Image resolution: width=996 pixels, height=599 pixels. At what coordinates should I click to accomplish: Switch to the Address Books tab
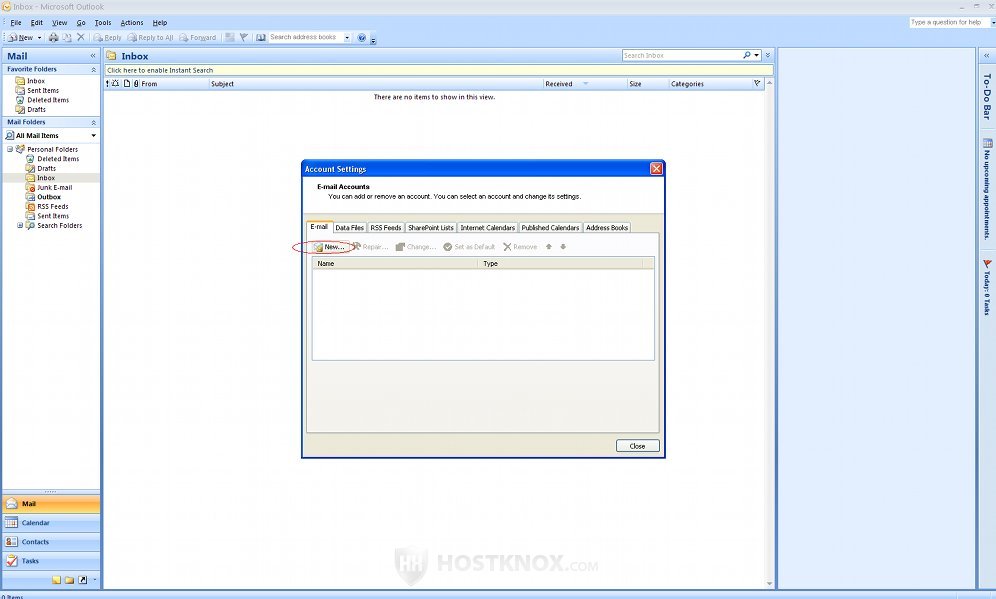607,227
